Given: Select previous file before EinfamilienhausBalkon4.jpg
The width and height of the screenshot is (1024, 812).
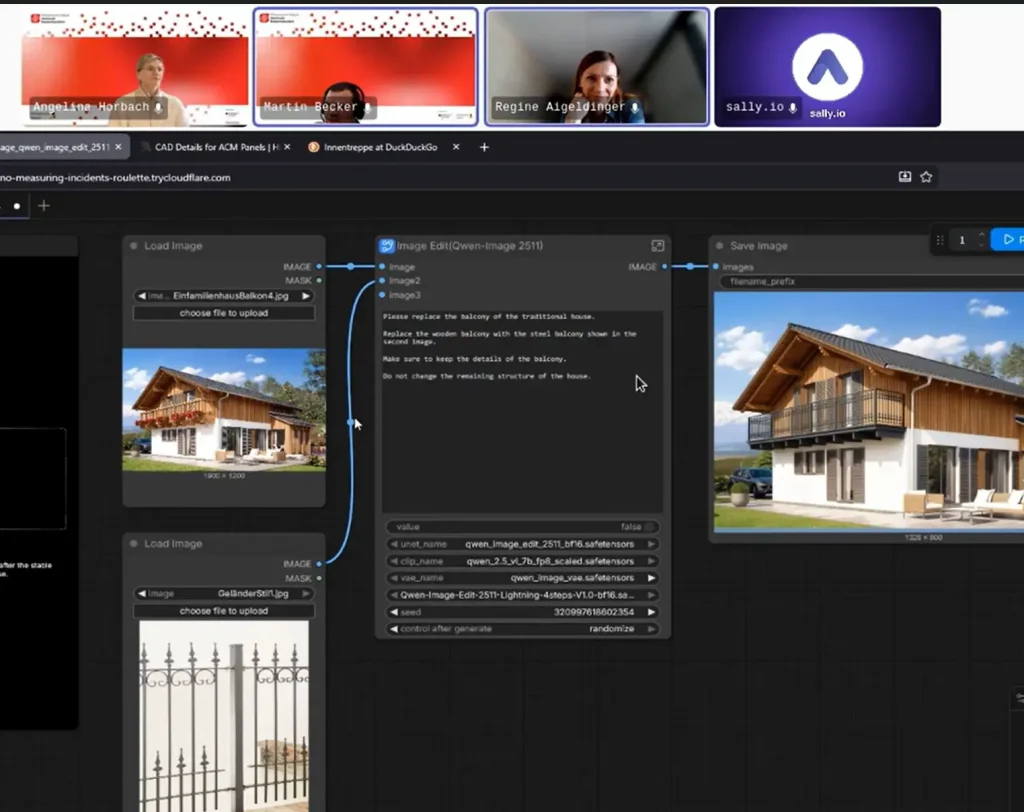Looking at the screenshot, I should [x=142, y=296].
